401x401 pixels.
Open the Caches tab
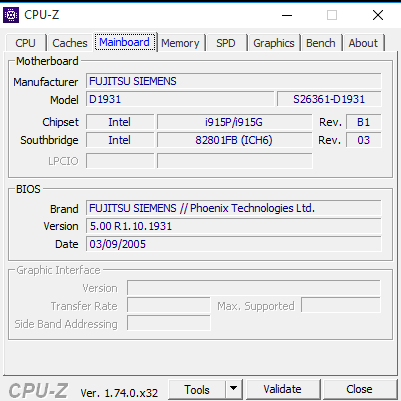(x=70, y=43)
